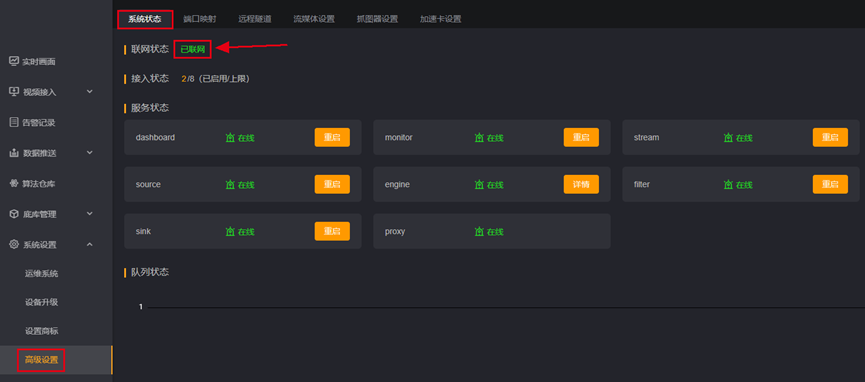Viewport: 865px width, 382px height.
Task: Click the proxy service name
Action: [395, 231]
